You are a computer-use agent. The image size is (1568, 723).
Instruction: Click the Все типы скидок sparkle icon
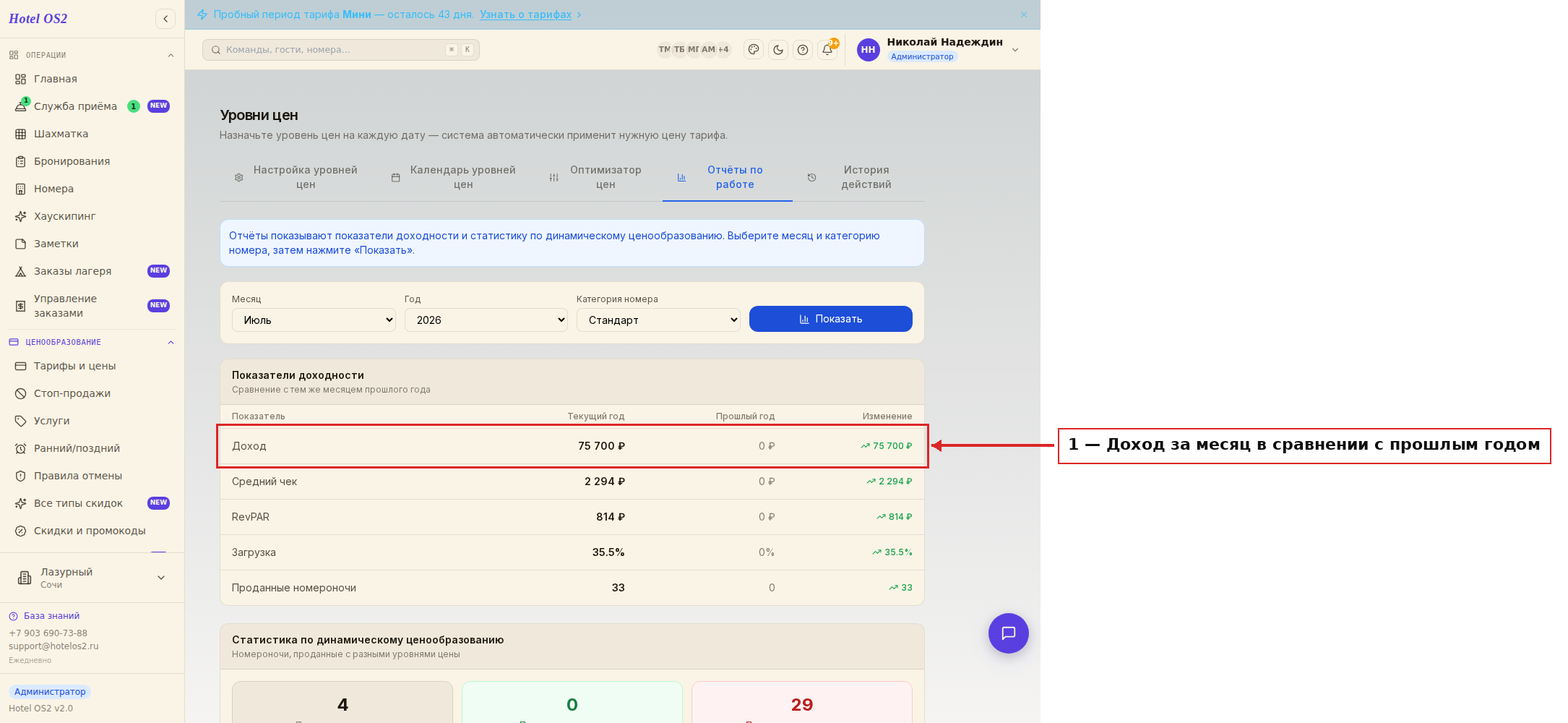[21, 503]
